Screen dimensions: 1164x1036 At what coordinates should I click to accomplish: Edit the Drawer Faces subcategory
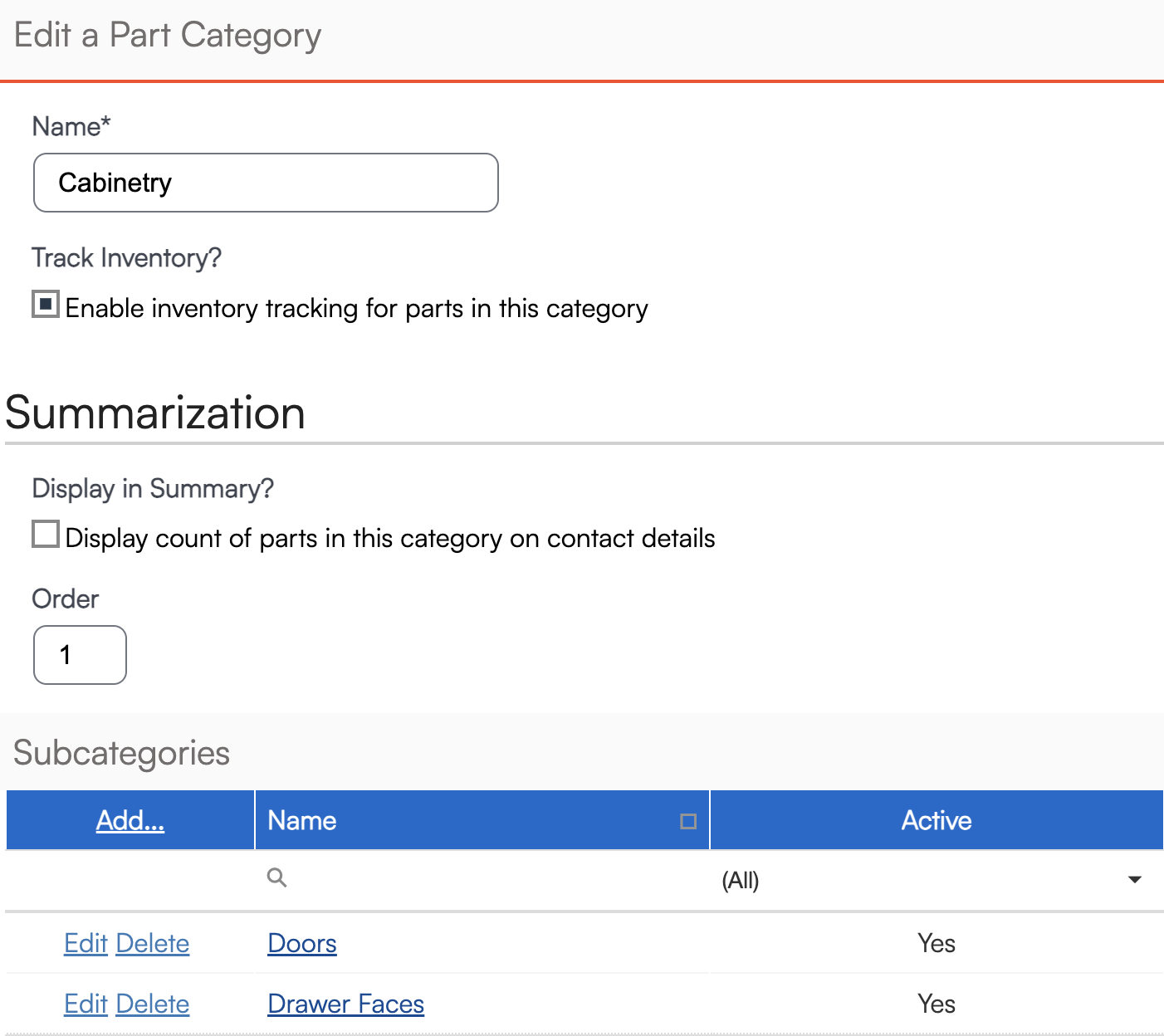(x=86, y=1004)
